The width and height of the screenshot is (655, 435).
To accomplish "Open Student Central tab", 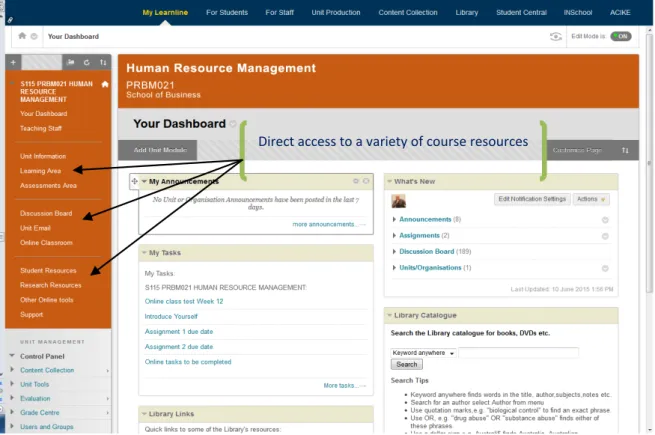I will point(521,13).
